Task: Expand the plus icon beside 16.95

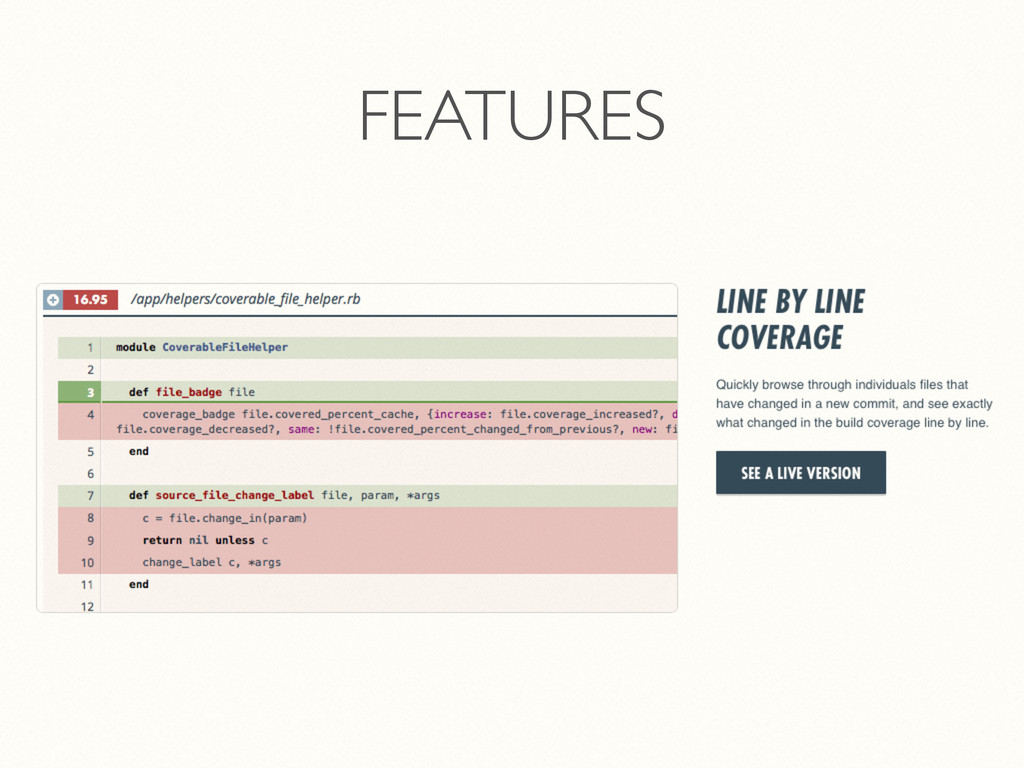Action: [x=54, y=300]
